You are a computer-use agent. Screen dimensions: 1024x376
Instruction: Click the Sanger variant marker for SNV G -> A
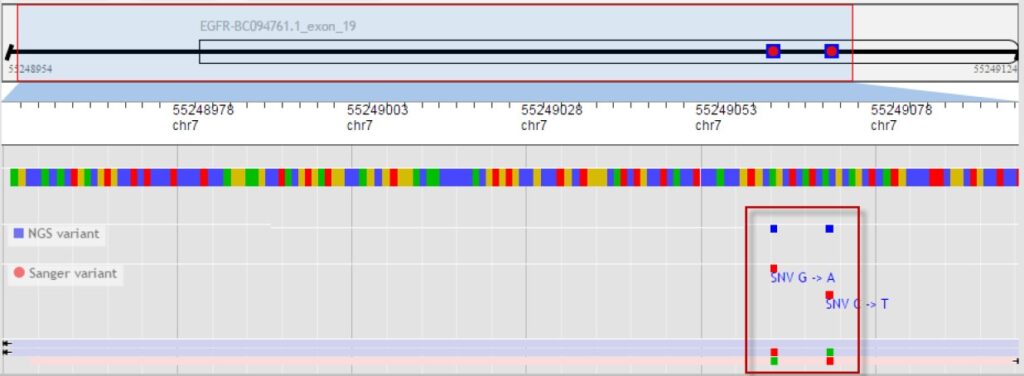click(774, 268)
